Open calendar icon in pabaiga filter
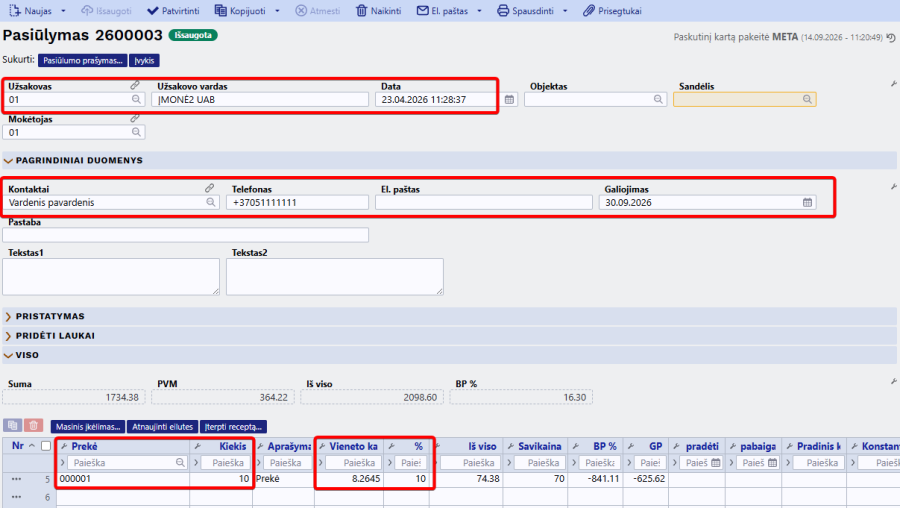This screenshot has height=508, width=900. click(773, 463)
